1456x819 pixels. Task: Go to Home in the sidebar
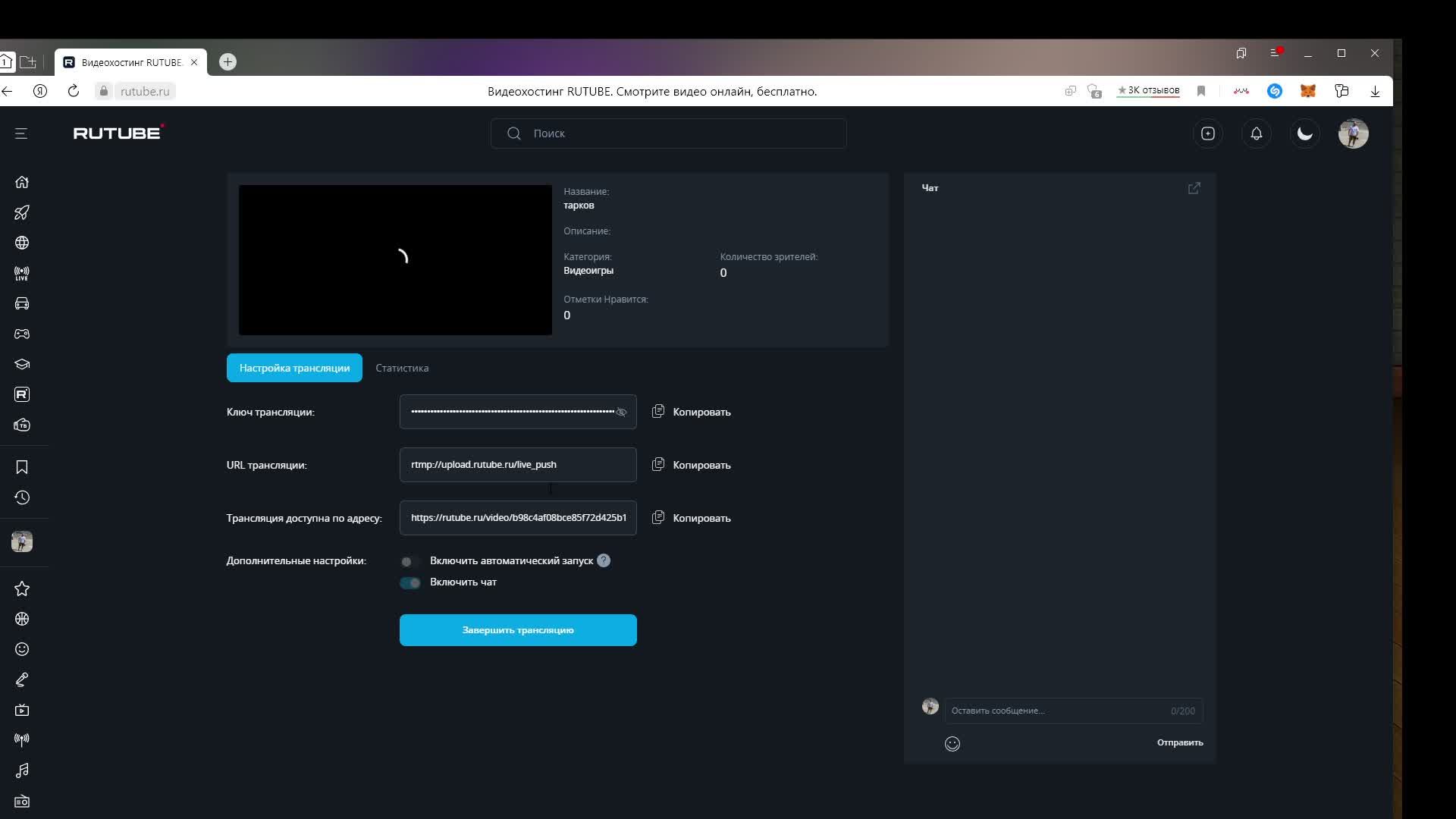point(22,182)
